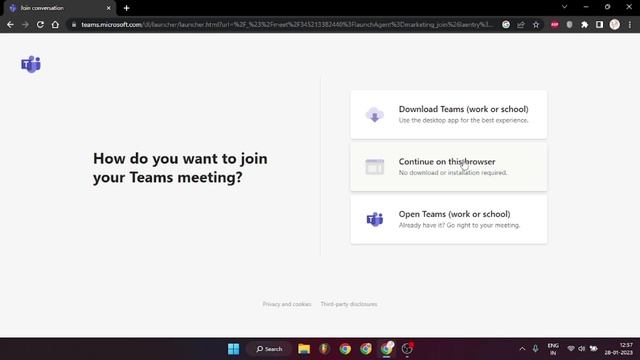640x360 pixels.
Task: Expand tab search dropdown chevron
Action: 564,7
